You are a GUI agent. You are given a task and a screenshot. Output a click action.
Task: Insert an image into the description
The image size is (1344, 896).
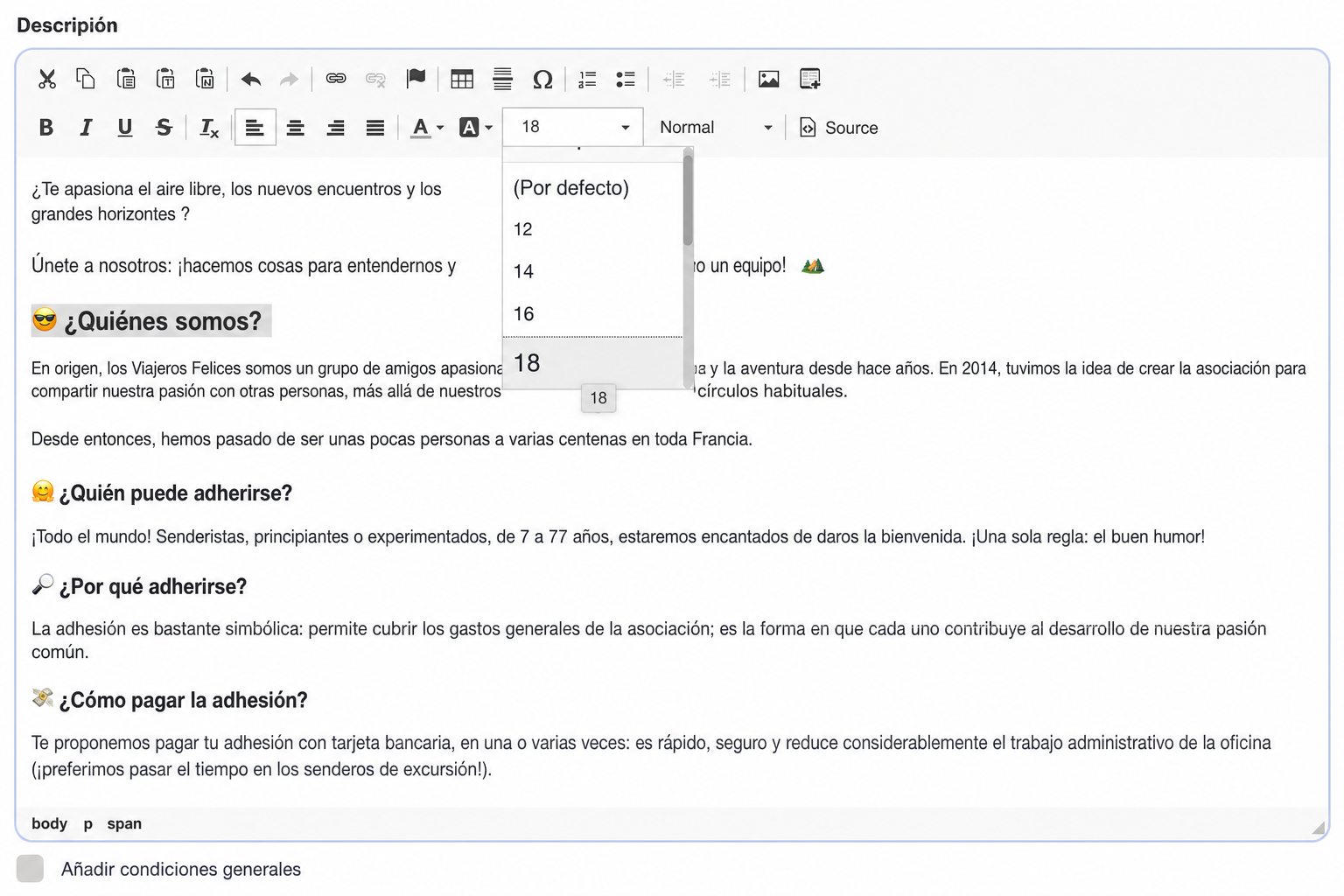pos(768,80)
